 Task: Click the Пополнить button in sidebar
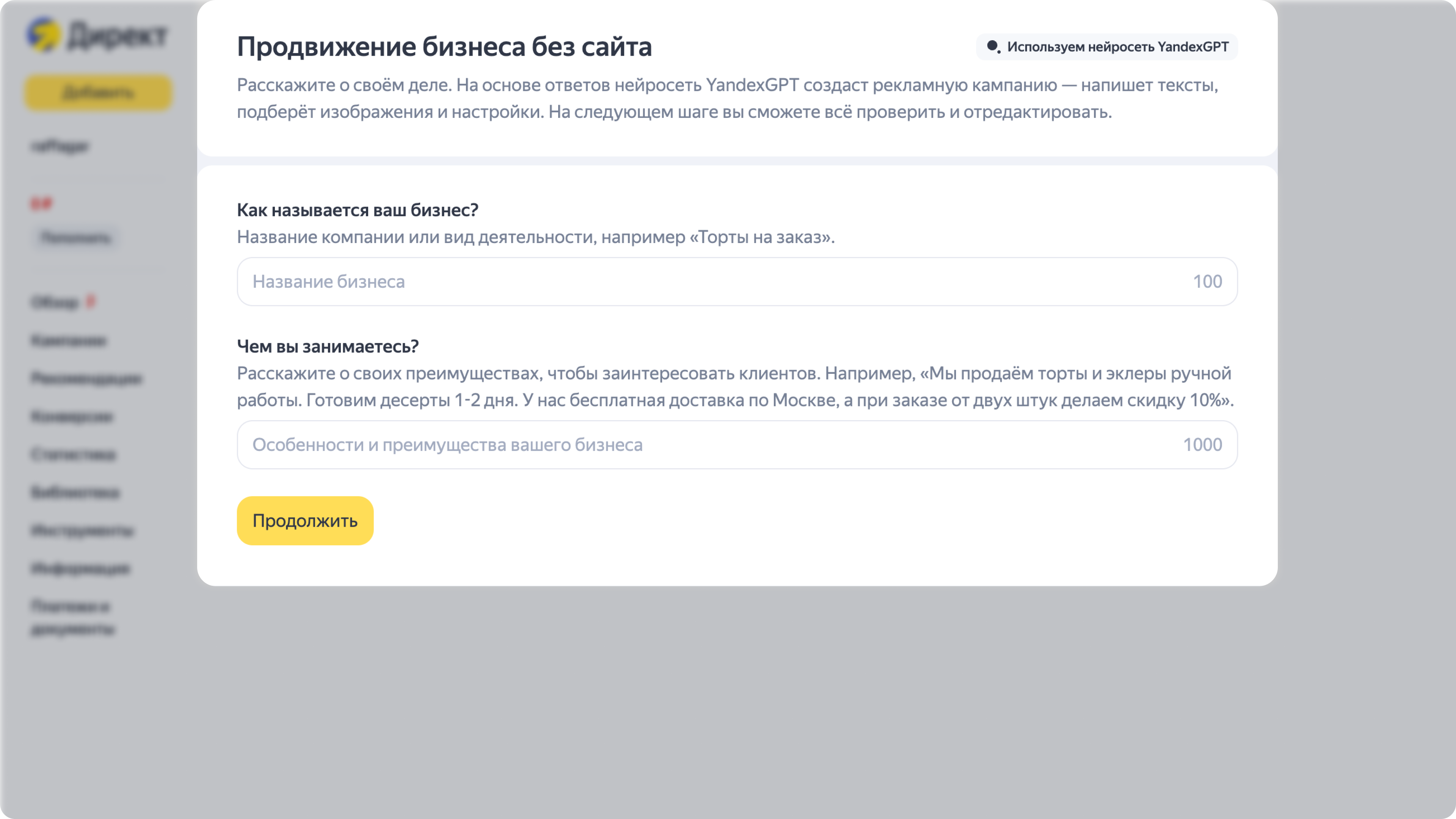click(76, 237)
